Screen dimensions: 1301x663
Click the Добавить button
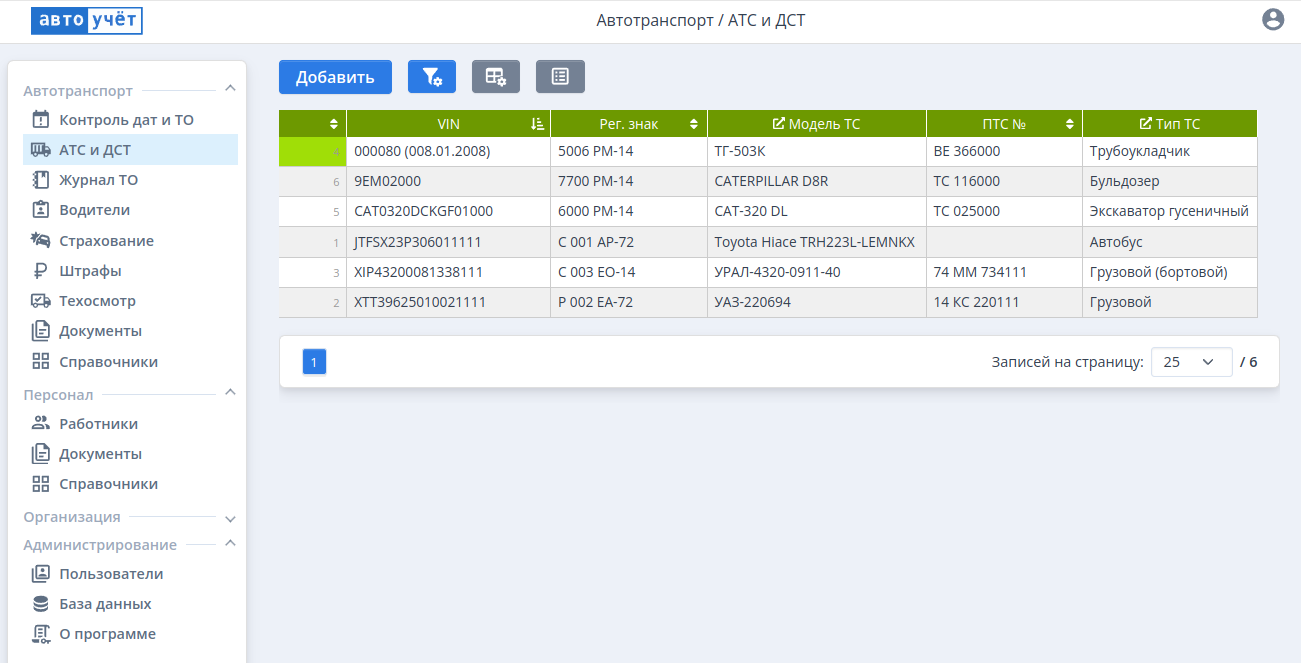click(x=335, y=77)
